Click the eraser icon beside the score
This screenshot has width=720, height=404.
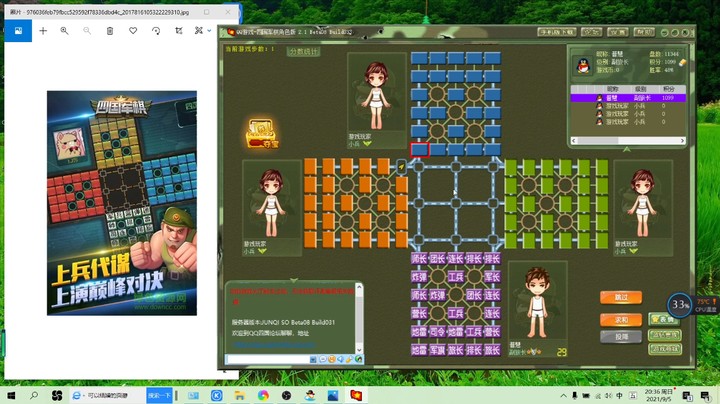[x=682, y=62]
